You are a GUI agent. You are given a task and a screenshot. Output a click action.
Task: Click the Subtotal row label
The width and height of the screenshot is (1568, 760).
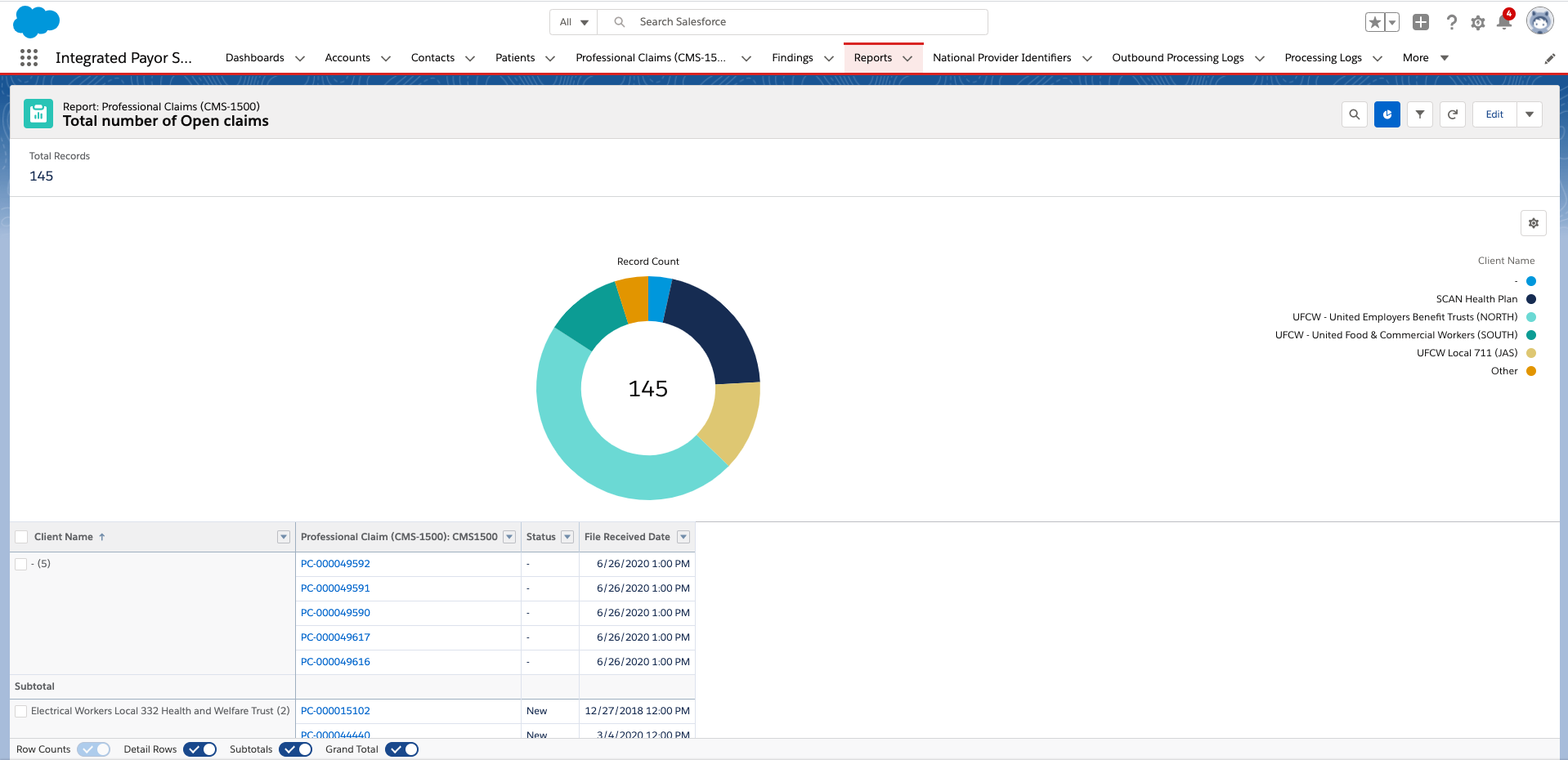(34, 686)
